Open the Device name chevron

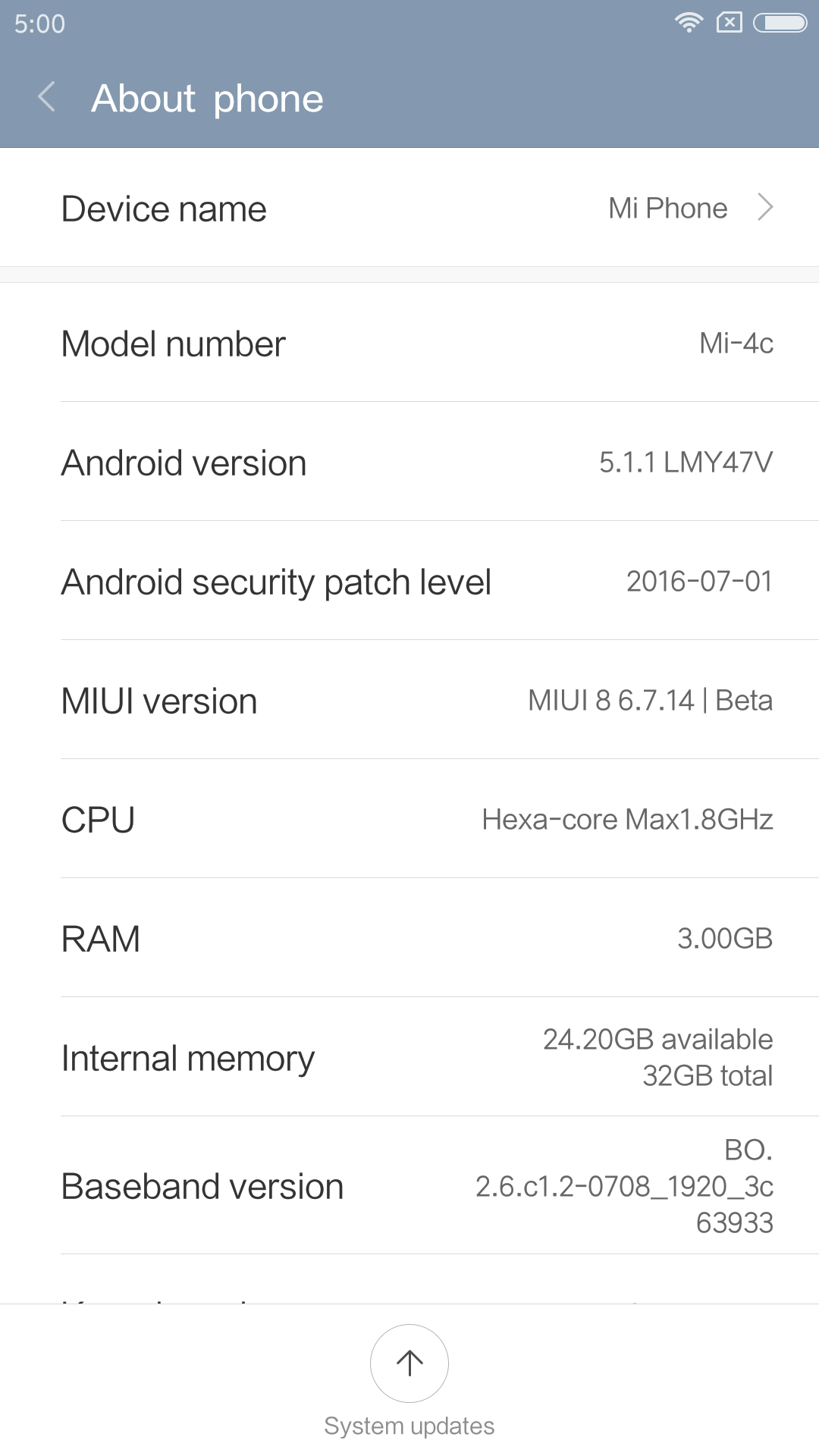pos(765,207)
